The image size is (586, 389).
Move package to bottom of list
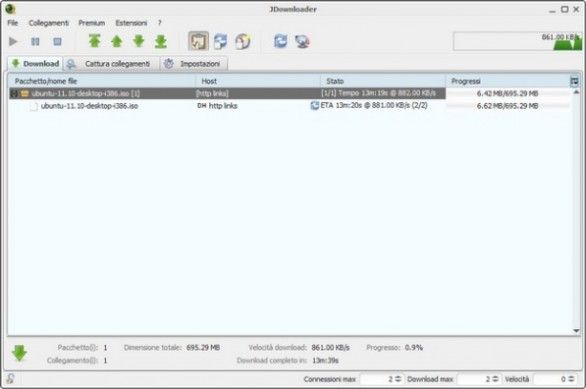point(161,41)
